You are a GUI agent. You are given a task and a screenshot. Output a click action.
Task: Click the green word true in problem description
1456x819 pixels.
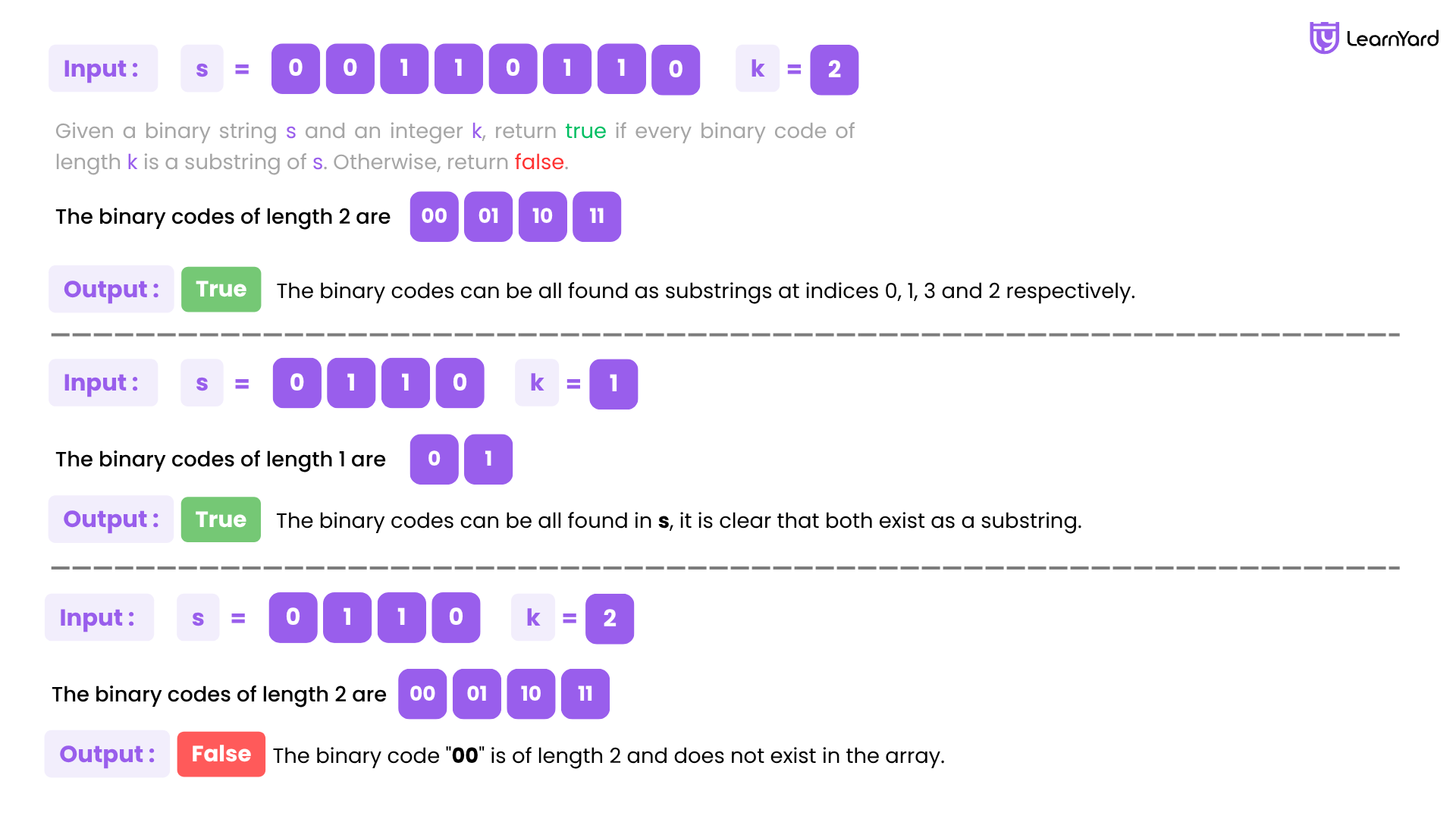point(585,131)
